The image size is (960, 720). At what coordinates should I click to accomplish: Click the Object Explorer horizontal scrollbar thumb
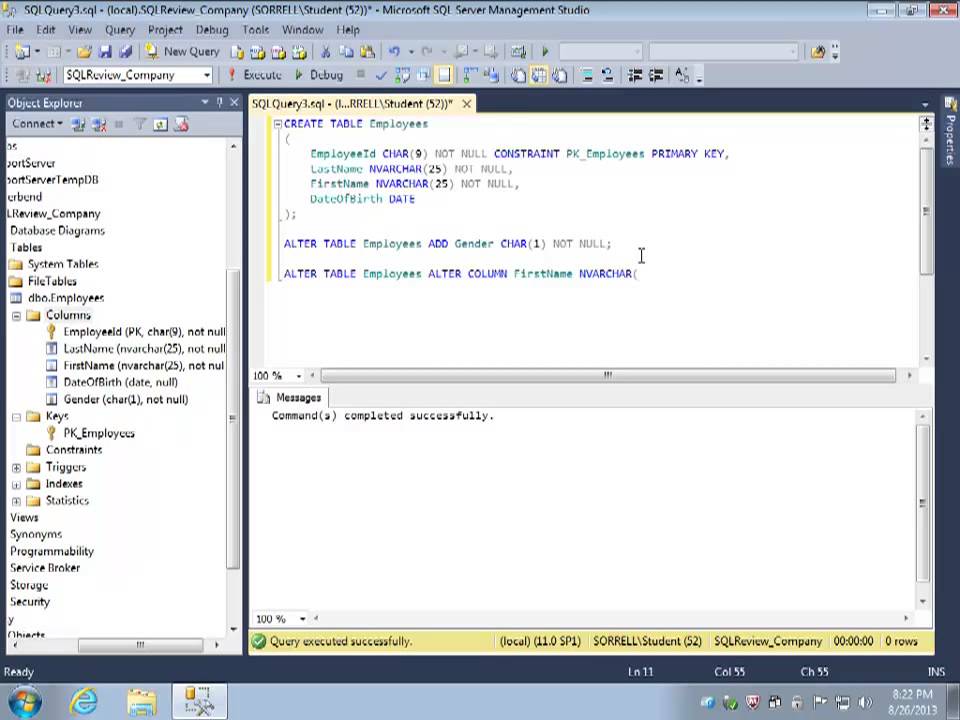coord(140,645)
